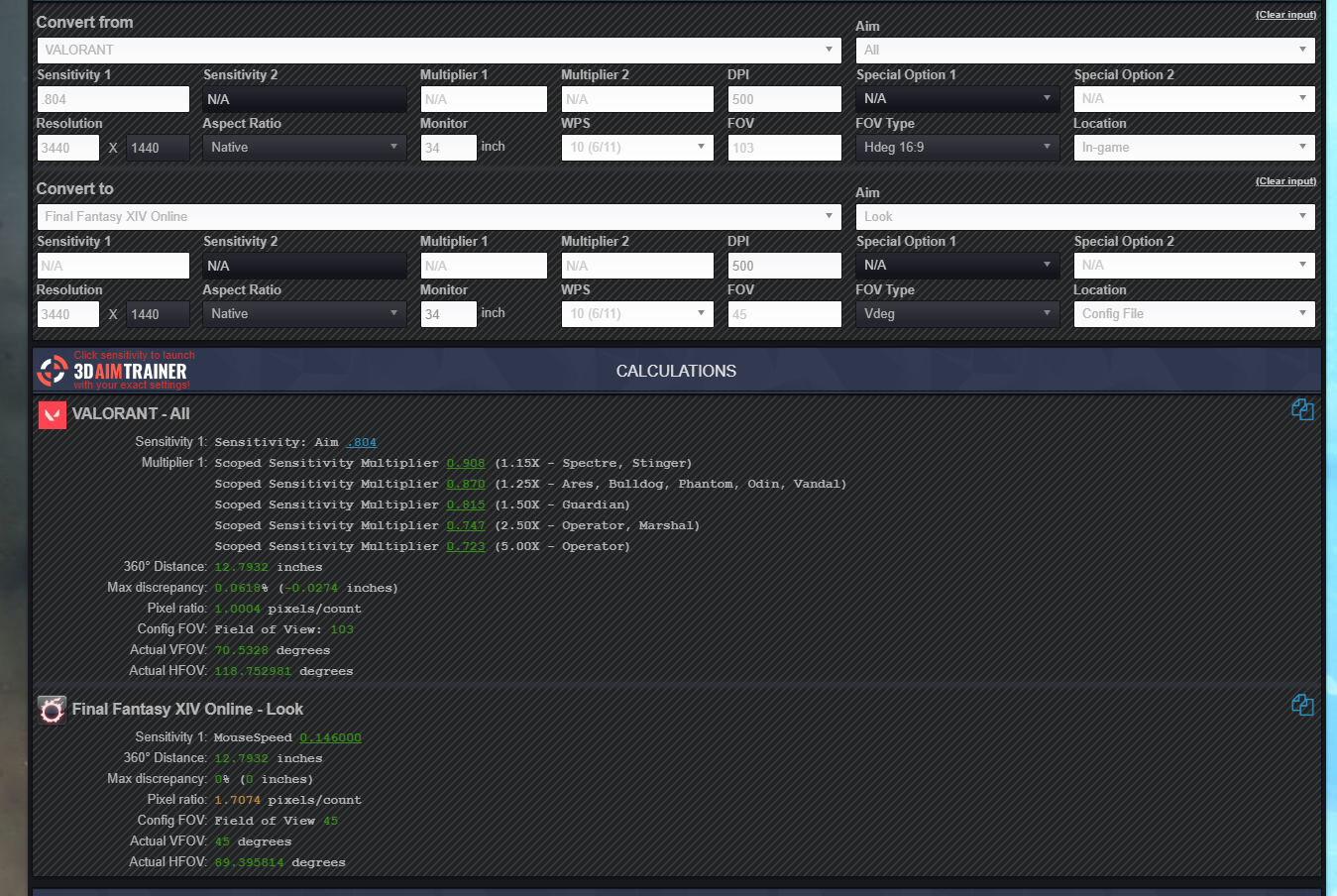The image size is (1337, 896).
Task: Open Convert to Special Option 1 dropdown
Action: point(957,265)
